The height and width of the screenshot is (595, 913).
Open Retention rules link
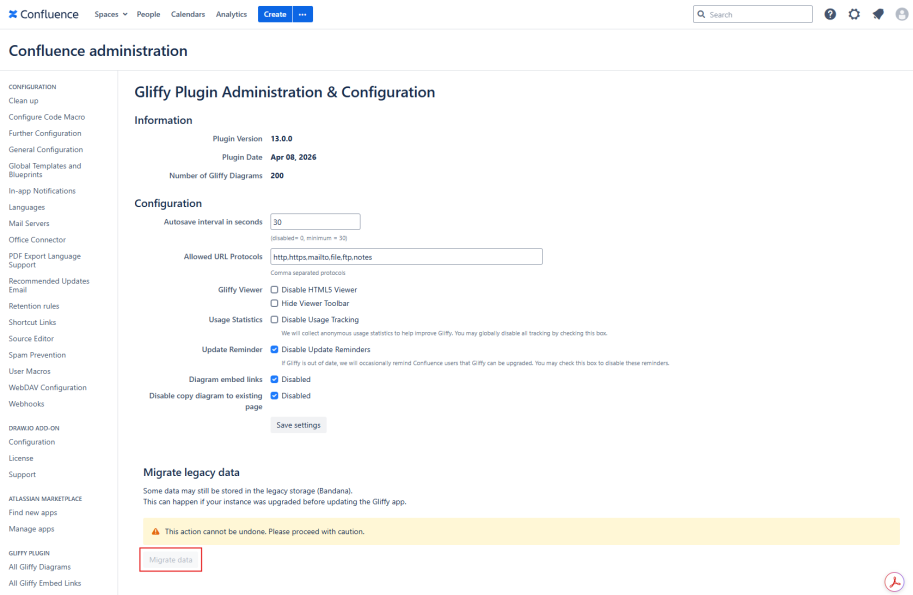[x=34, y=306]
